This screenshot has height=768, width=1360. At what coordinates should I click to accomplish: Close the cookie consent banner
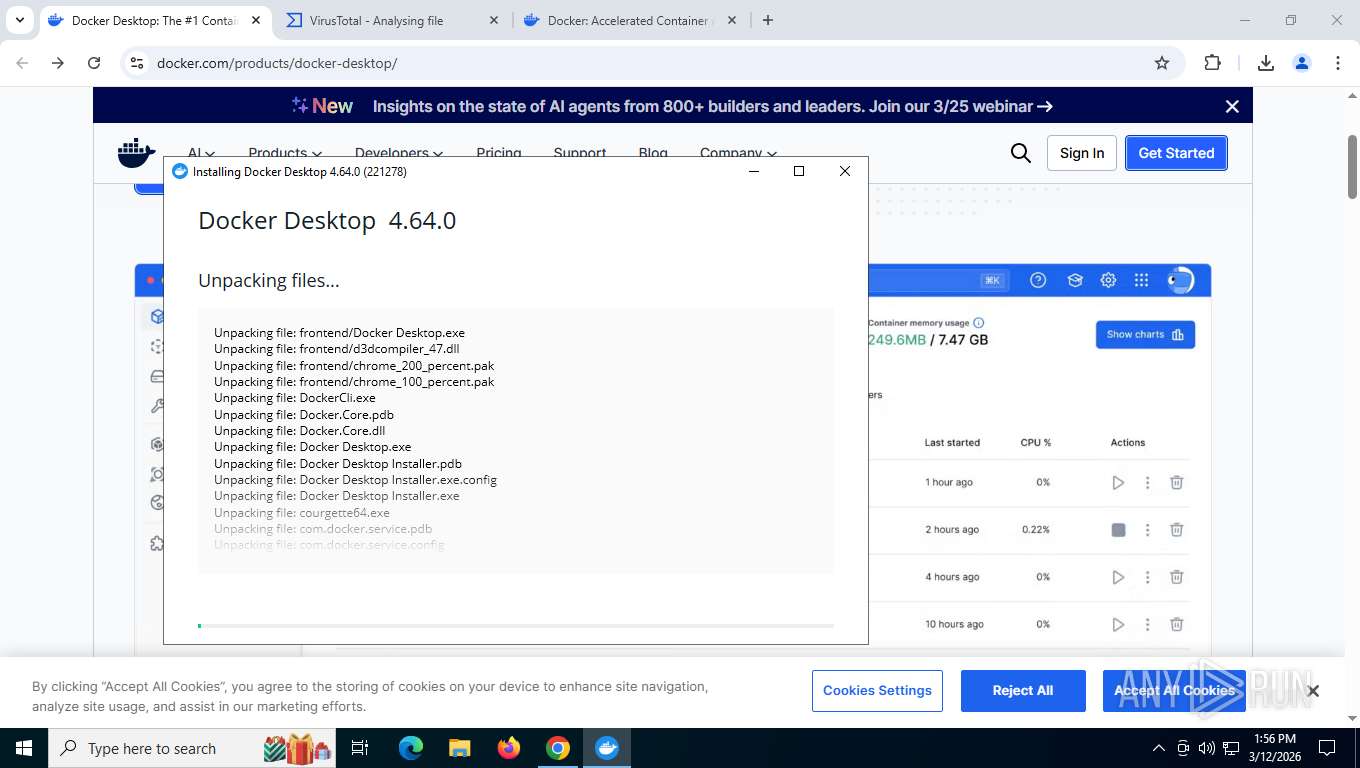tap(1313, 691)
